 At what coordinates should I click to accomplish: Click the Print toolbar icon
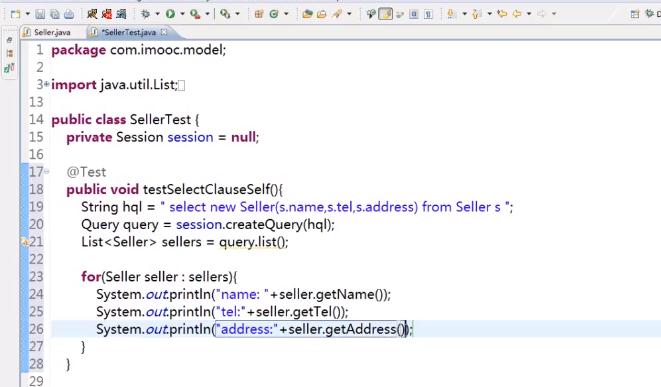tap(69, 14)
